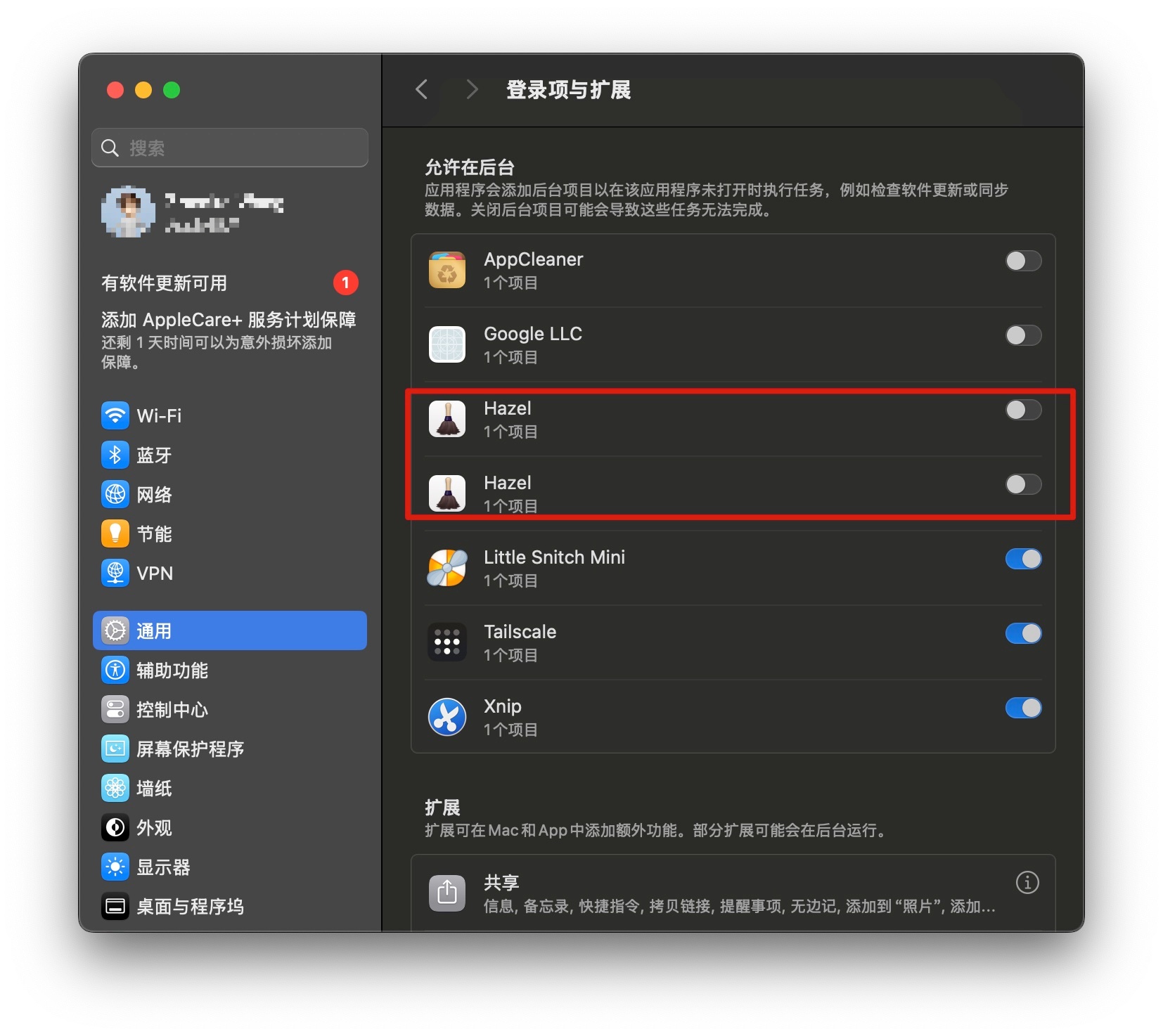The height and width of the screenshot is (1036, 1163).
Task: Click the search magnifier icon
Action: coord(110,148)
